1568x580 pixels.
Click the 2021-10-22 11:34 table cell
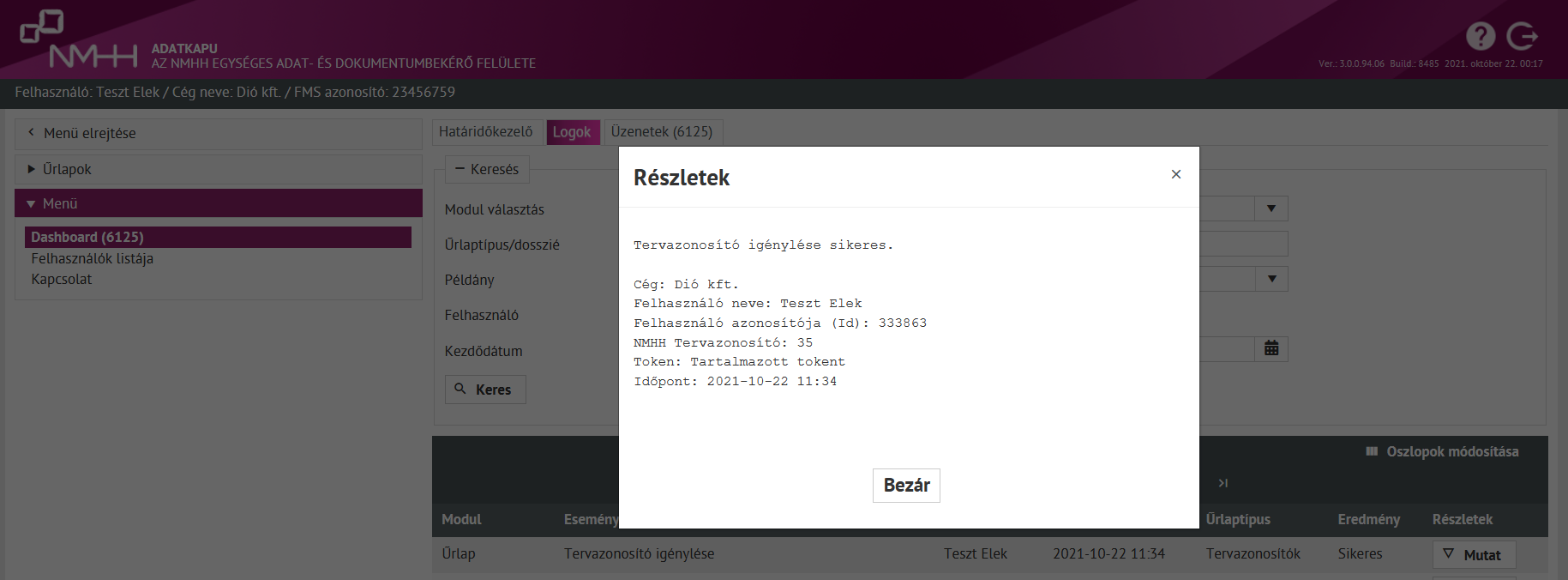pyautogui.click(x=1108, y=553)
